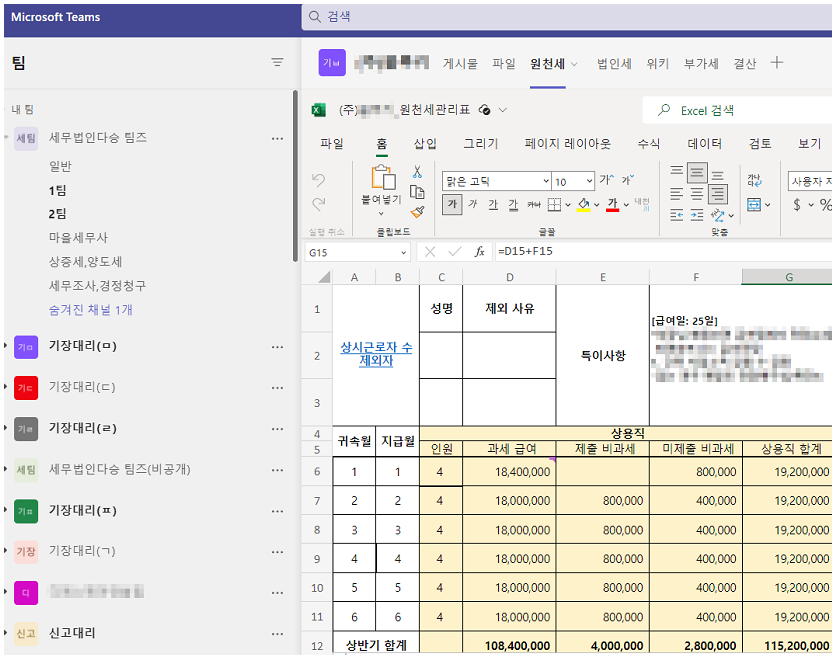Open the font size combo box 10
The image size is (835, 655).
[x=573, y=182]
